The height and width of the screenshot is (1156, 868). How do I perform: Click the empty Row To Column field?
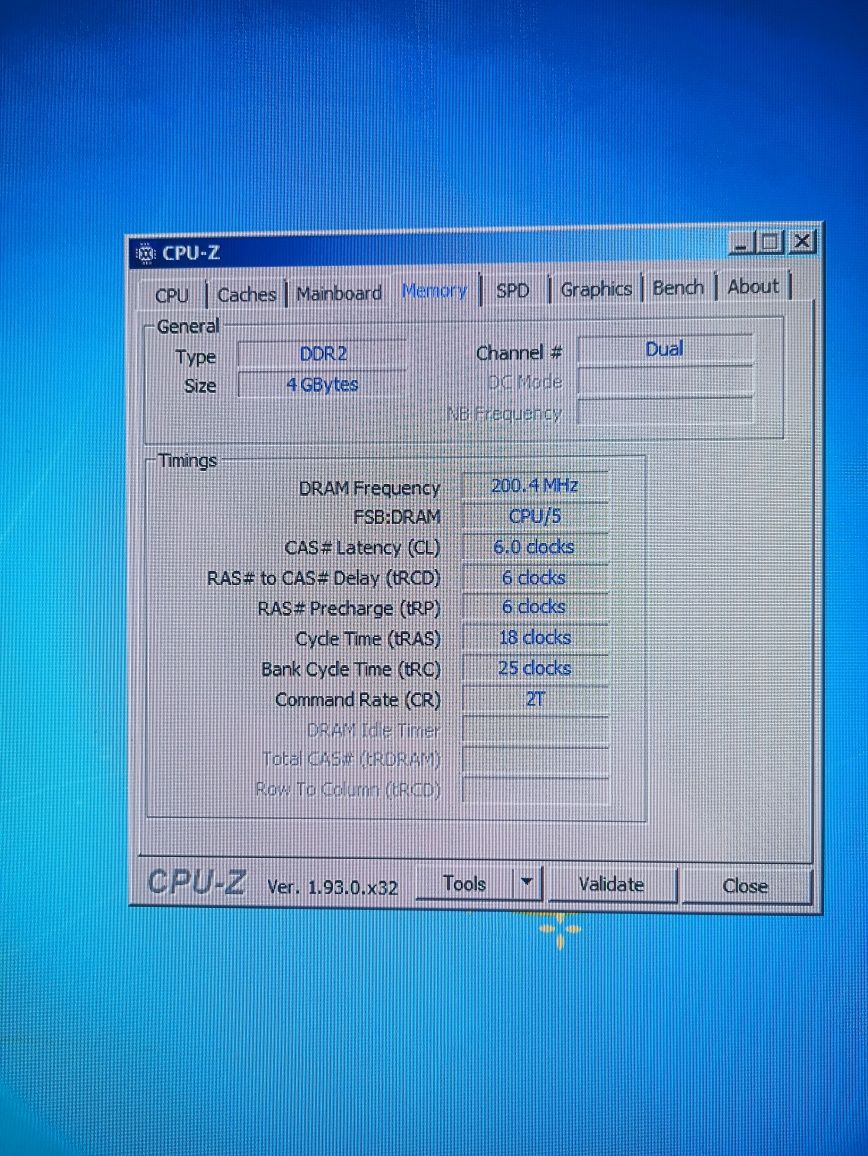535,790
